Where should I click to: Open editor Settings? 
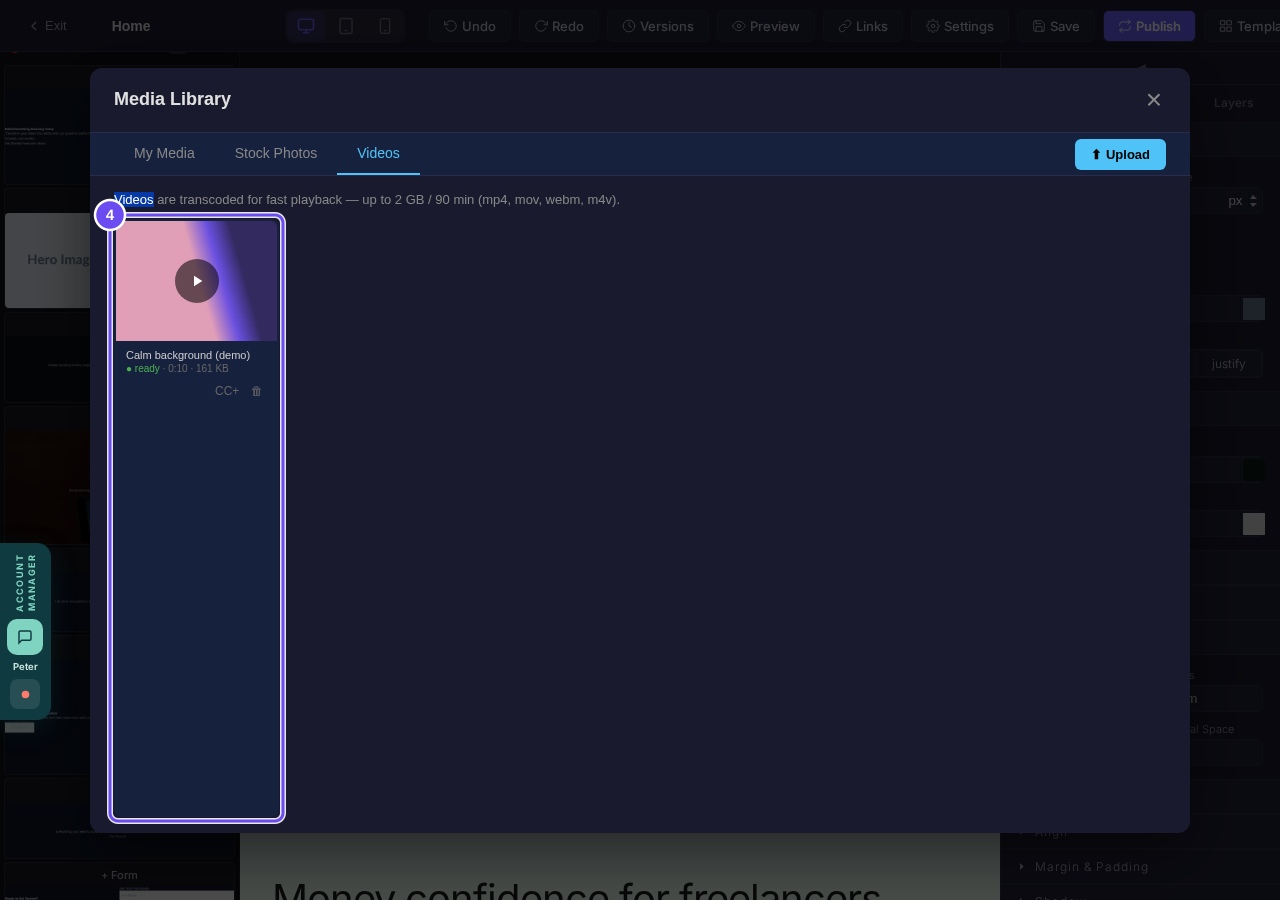960,26
